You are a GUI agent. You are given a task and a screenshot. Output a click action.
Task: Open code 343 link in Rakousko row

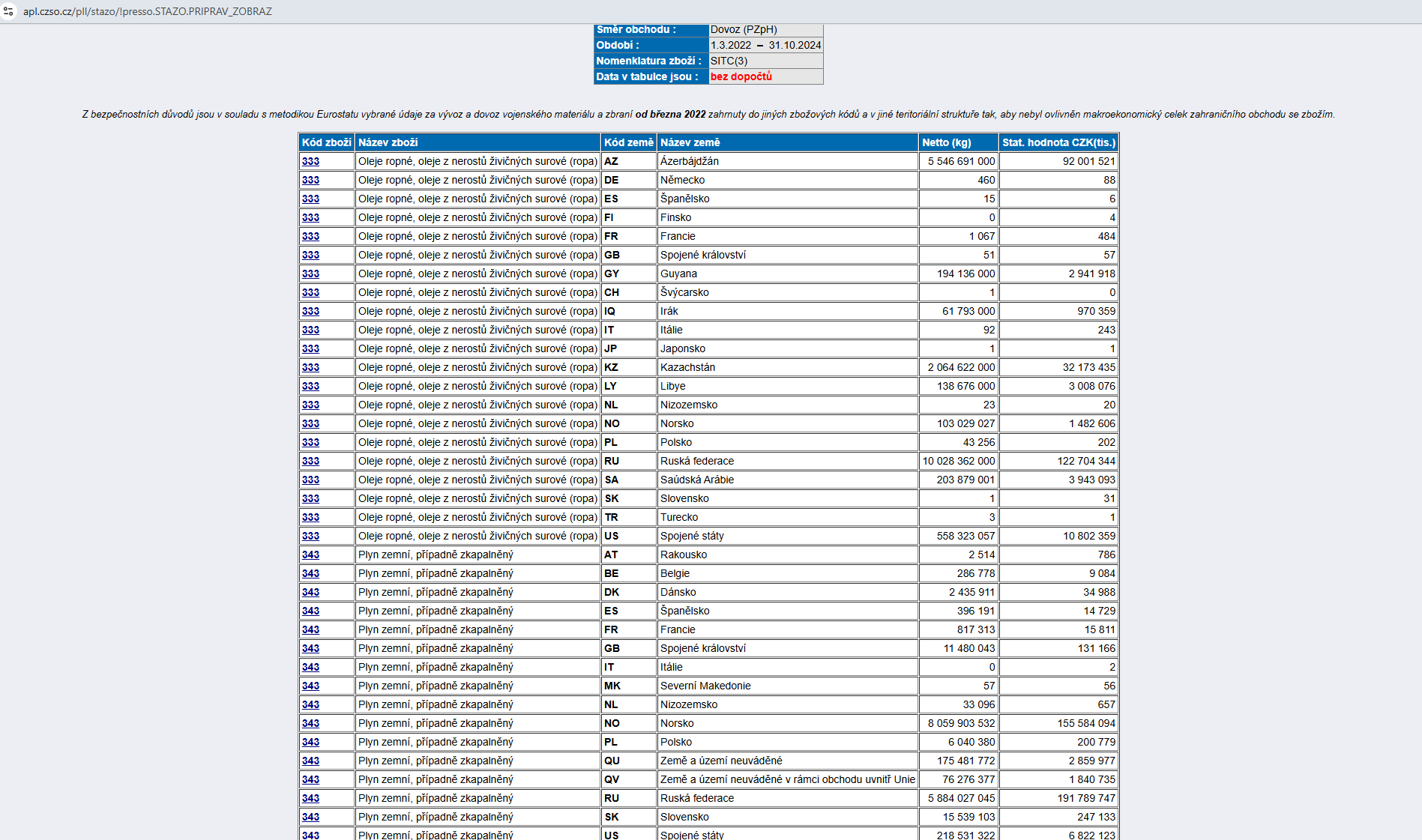[x=310, y=555]
